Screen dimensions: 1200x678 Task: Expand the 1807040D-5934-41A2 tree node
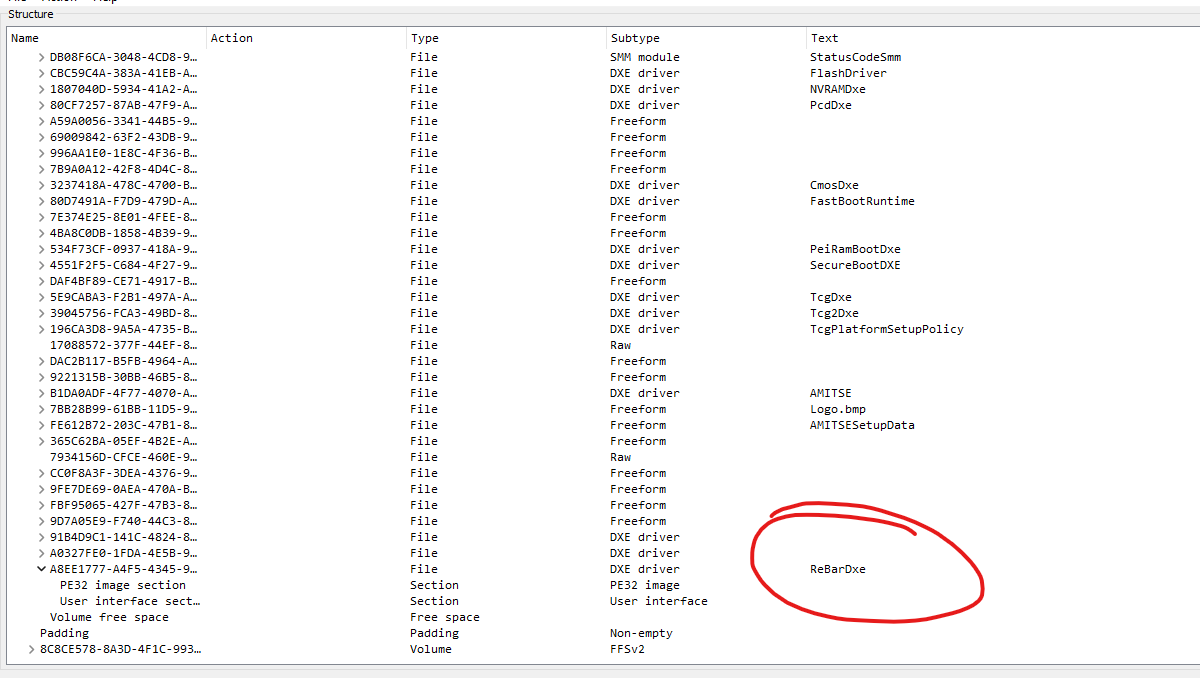click(41, 89)
